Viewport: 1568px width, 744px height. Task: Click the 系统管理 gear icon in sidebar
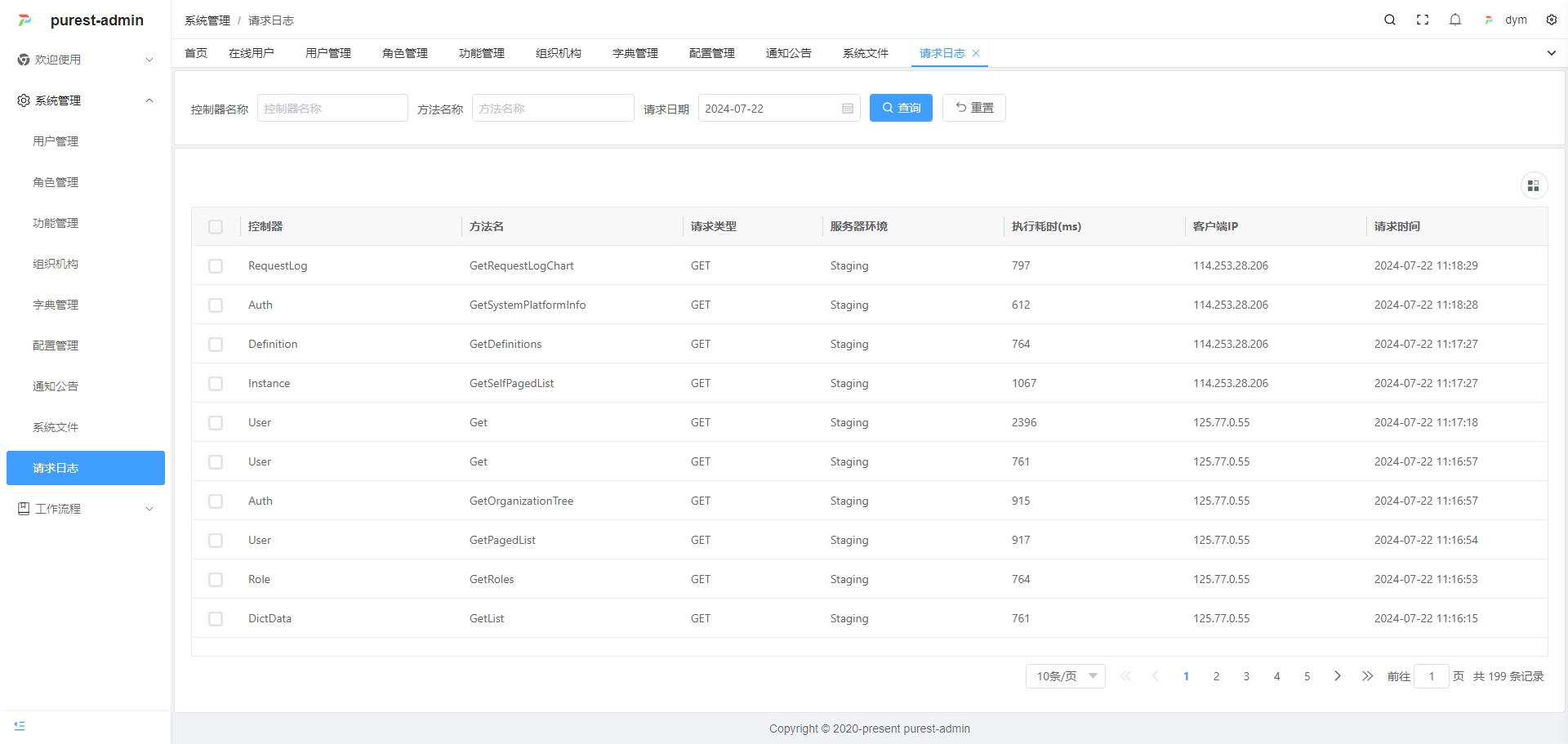[24, 100]
